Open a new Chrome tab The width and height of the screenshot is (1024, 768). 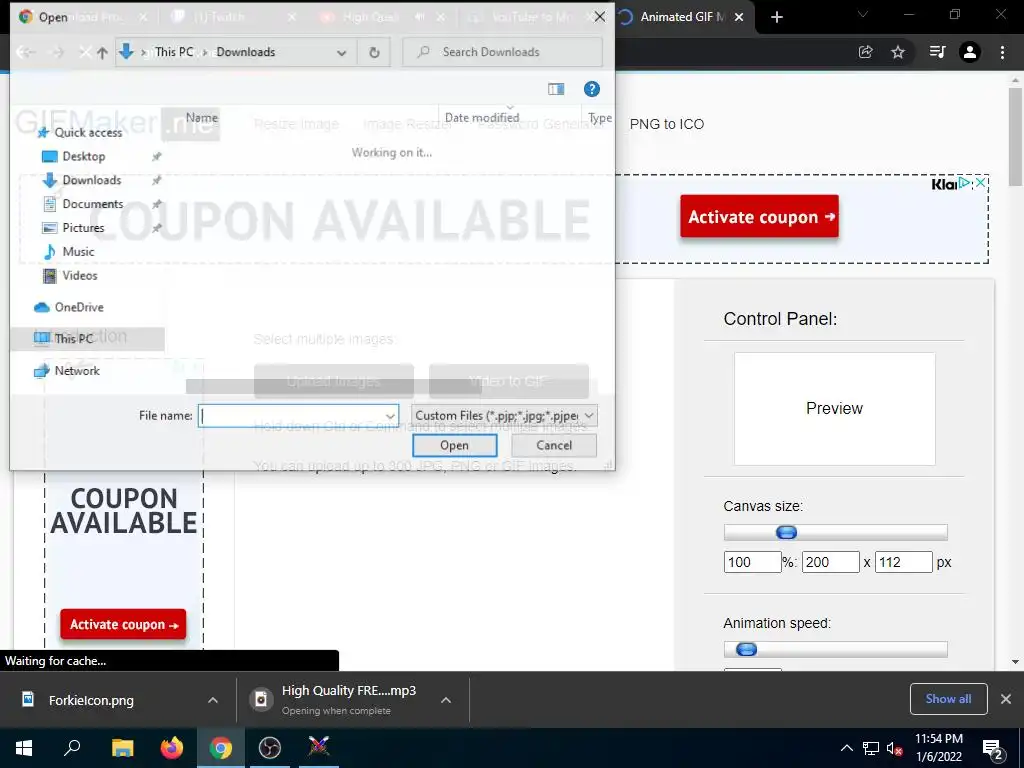776,17
